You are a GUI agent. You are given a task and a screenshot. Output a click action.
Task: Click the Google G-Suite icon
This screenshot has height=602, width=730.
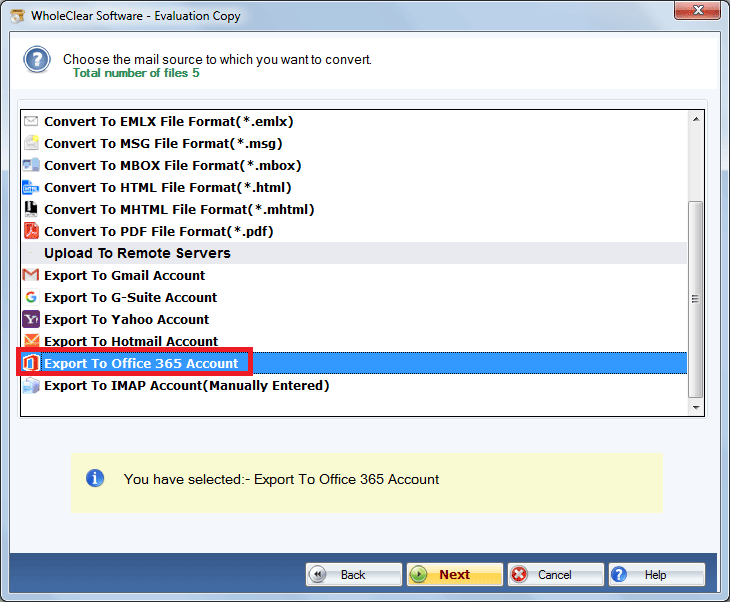31,297
